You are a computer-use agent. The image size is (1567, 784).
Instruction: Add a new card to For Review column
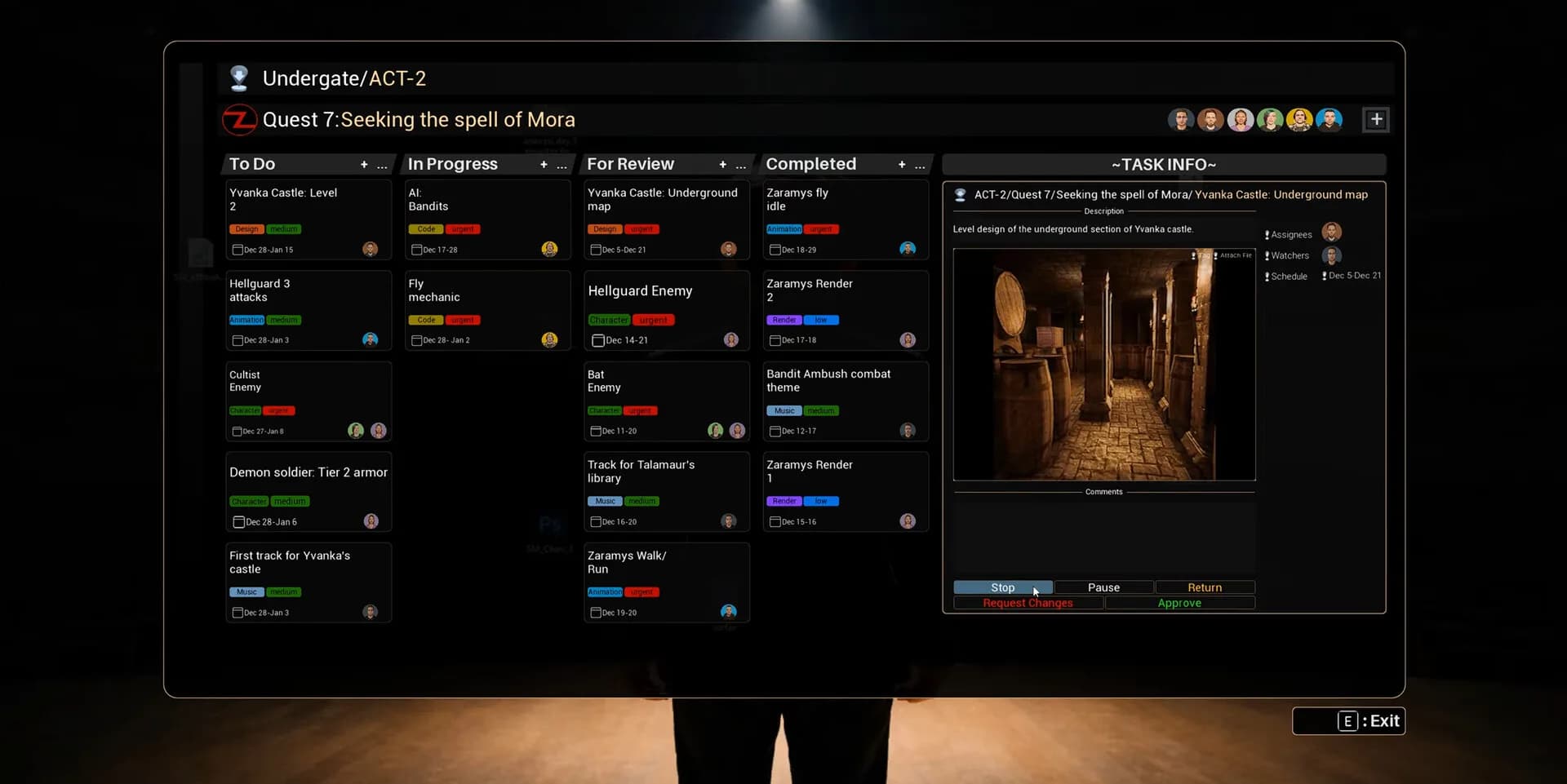(x=722, y=165)
